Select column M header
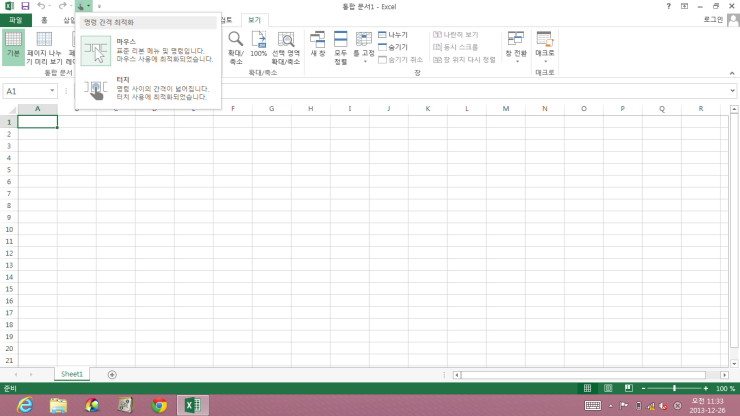This screenshot has width=740, height=416. pyautogui.click(x=505, y=109)
